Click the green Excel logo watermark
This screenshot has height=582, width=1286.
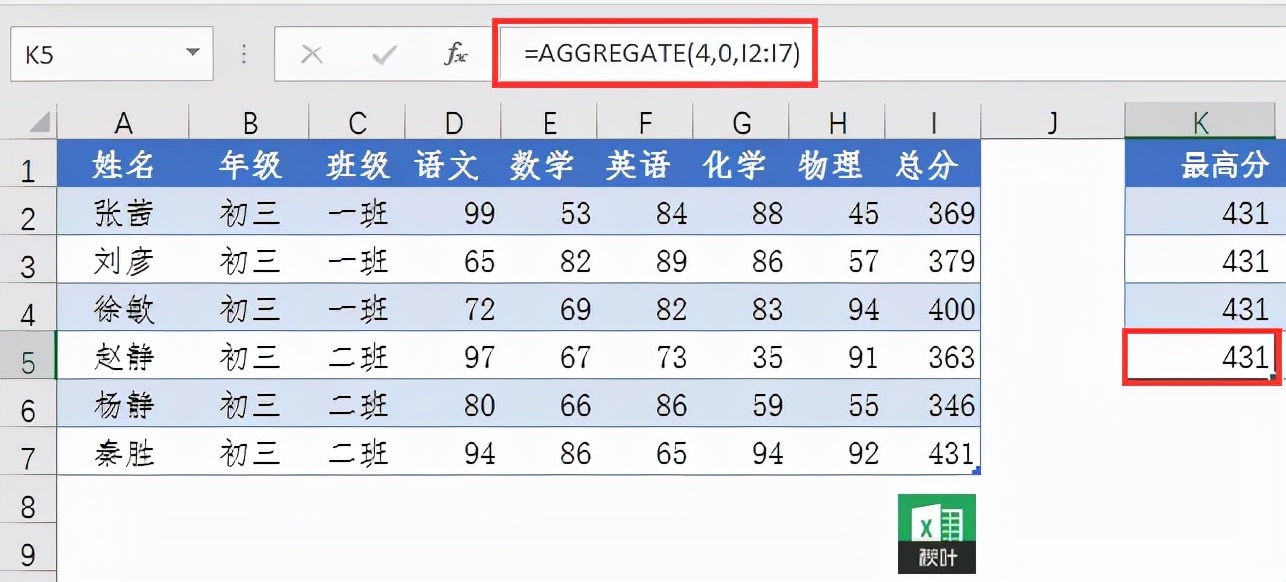937,533
